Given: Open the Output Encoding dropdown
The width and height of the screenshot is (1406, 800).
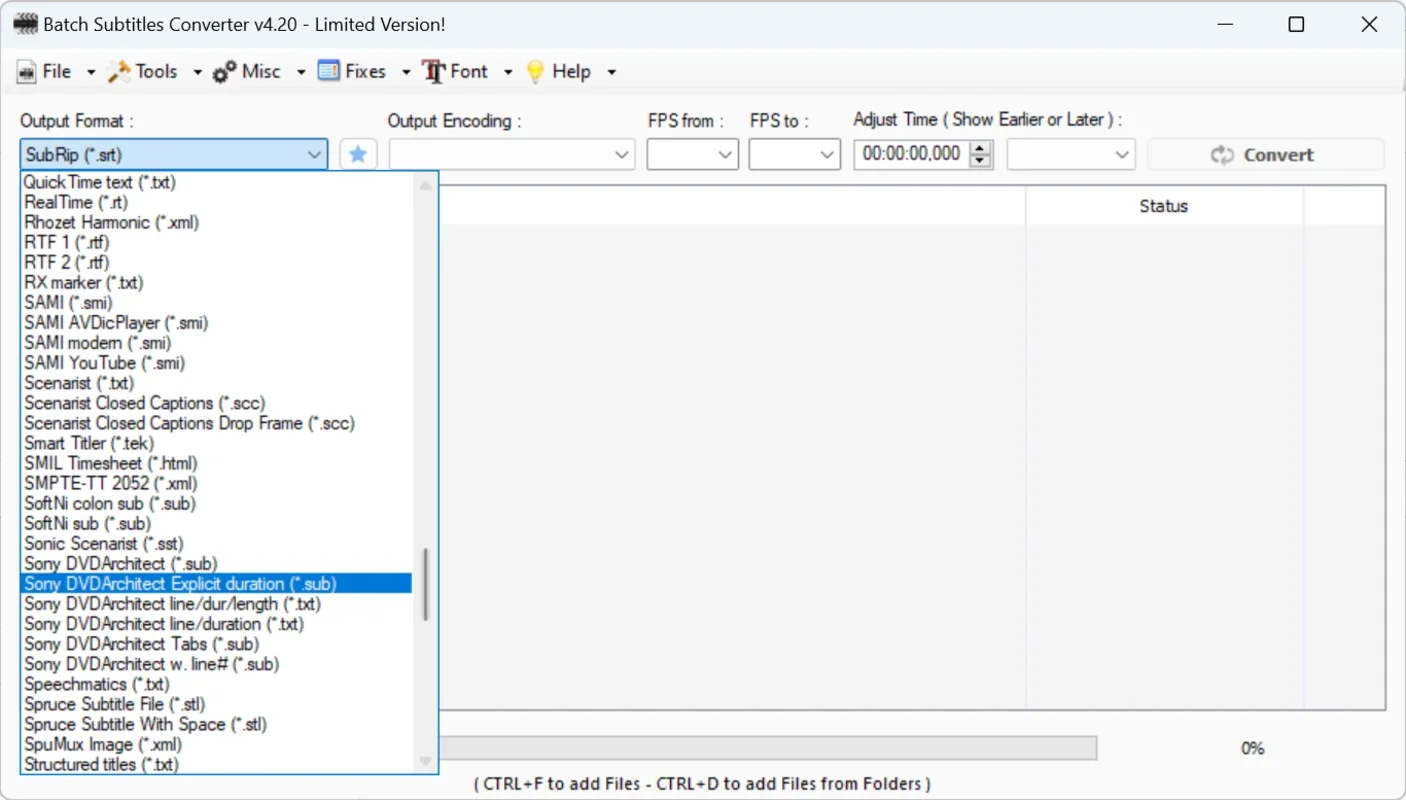Looking at the screenshot, I should [x=512, y=155].
